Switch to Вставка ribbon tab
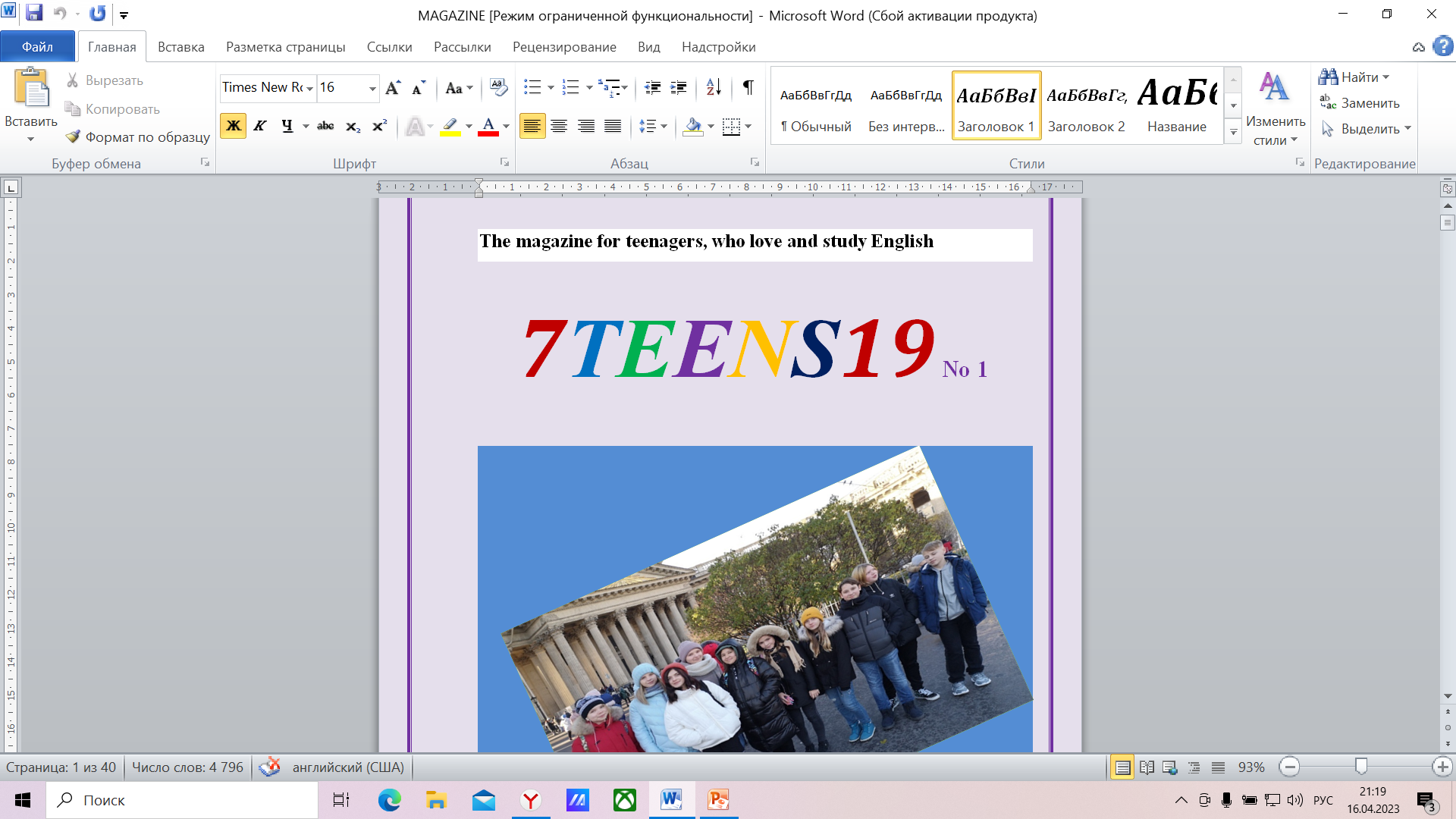The image size is (1456, 819). [181, 47]
